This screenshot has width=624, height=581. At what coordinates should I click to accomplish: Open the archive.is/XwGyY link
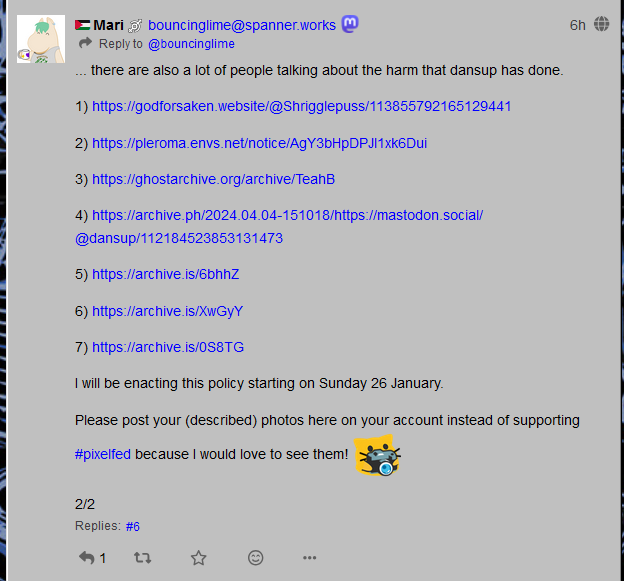pos(168,311)
